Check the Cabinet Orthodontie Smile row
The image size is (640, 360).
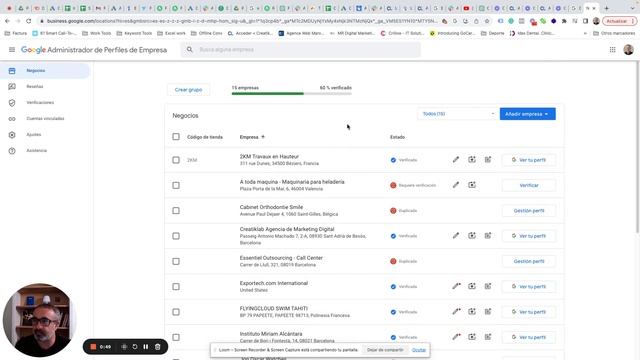(176, 211)
